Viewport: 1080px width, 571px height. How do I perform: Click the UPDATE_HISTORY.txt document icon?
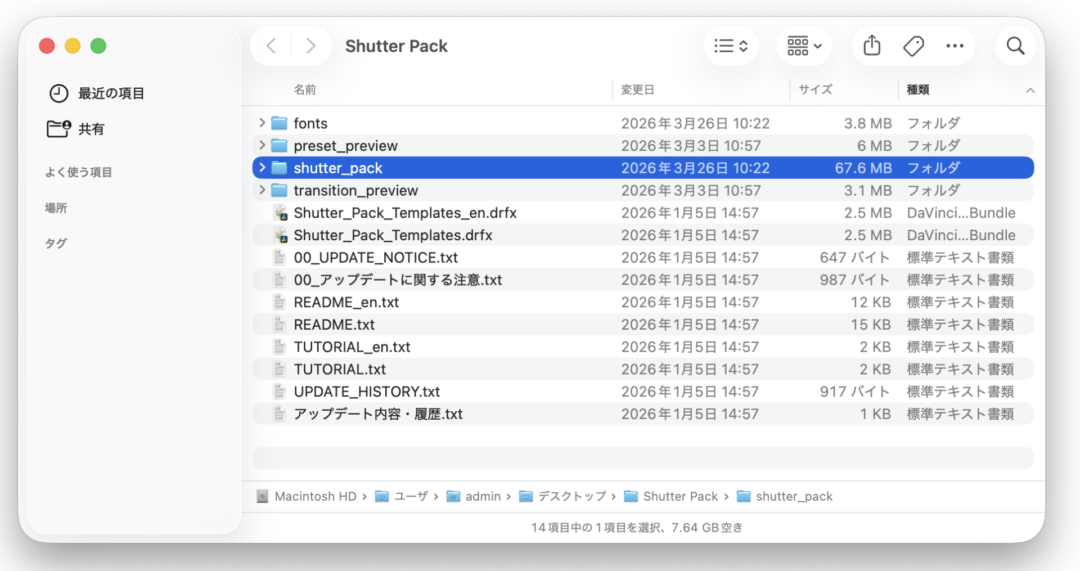point(279,391)
